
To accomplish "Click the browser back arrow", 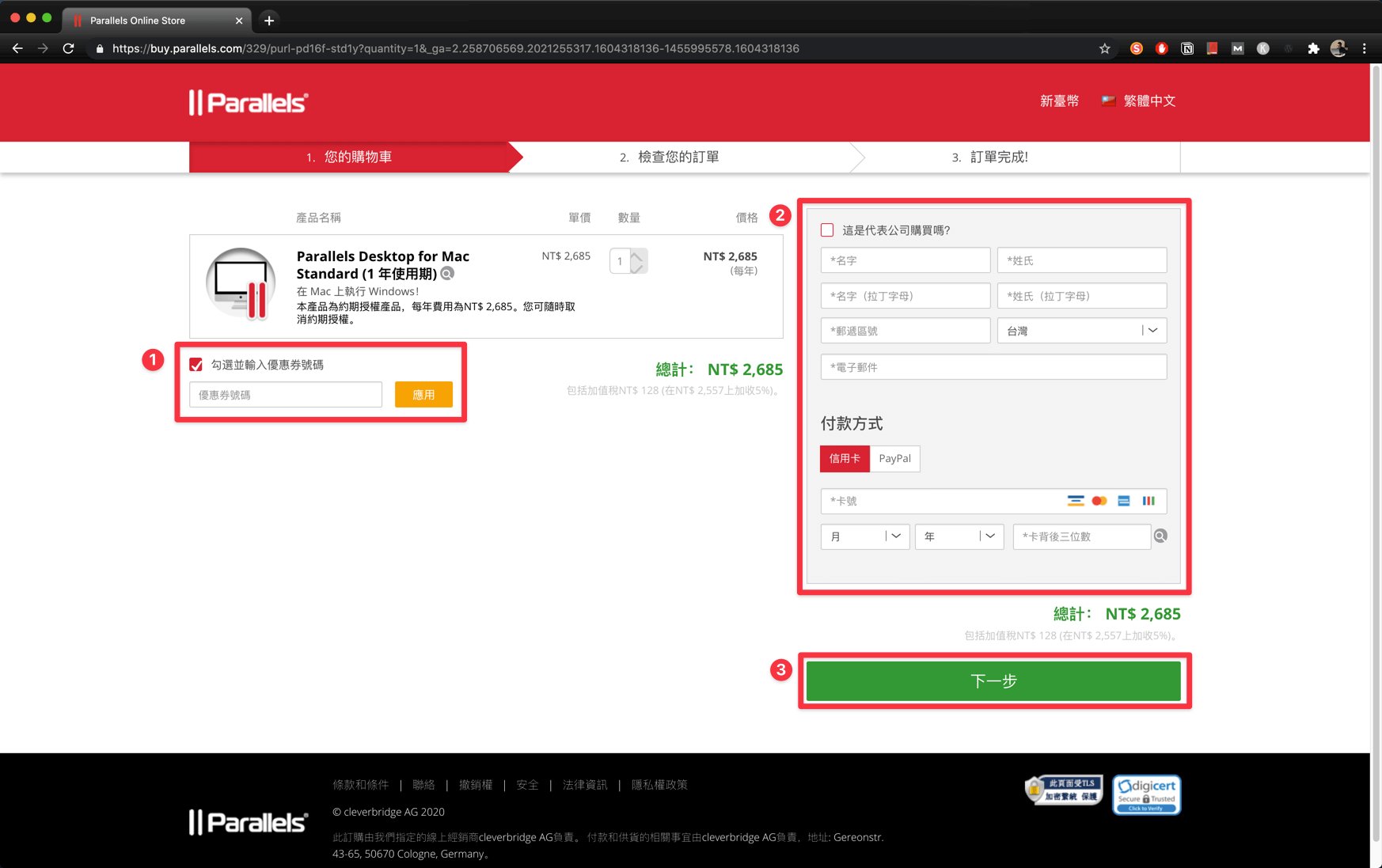I will pos(17,48).
